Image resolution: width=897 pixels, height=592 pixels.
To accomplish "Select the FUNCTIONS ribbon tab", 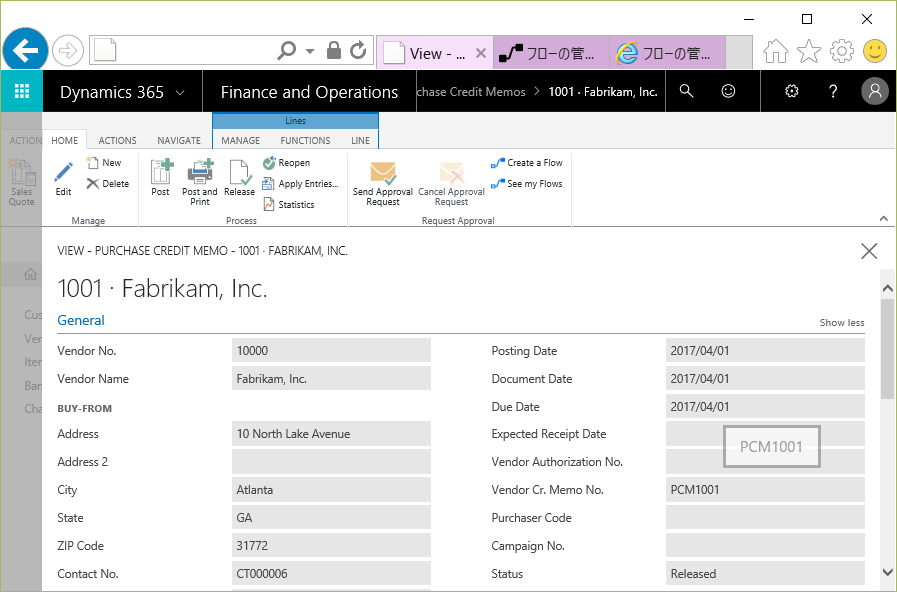I will click(305, 140).
